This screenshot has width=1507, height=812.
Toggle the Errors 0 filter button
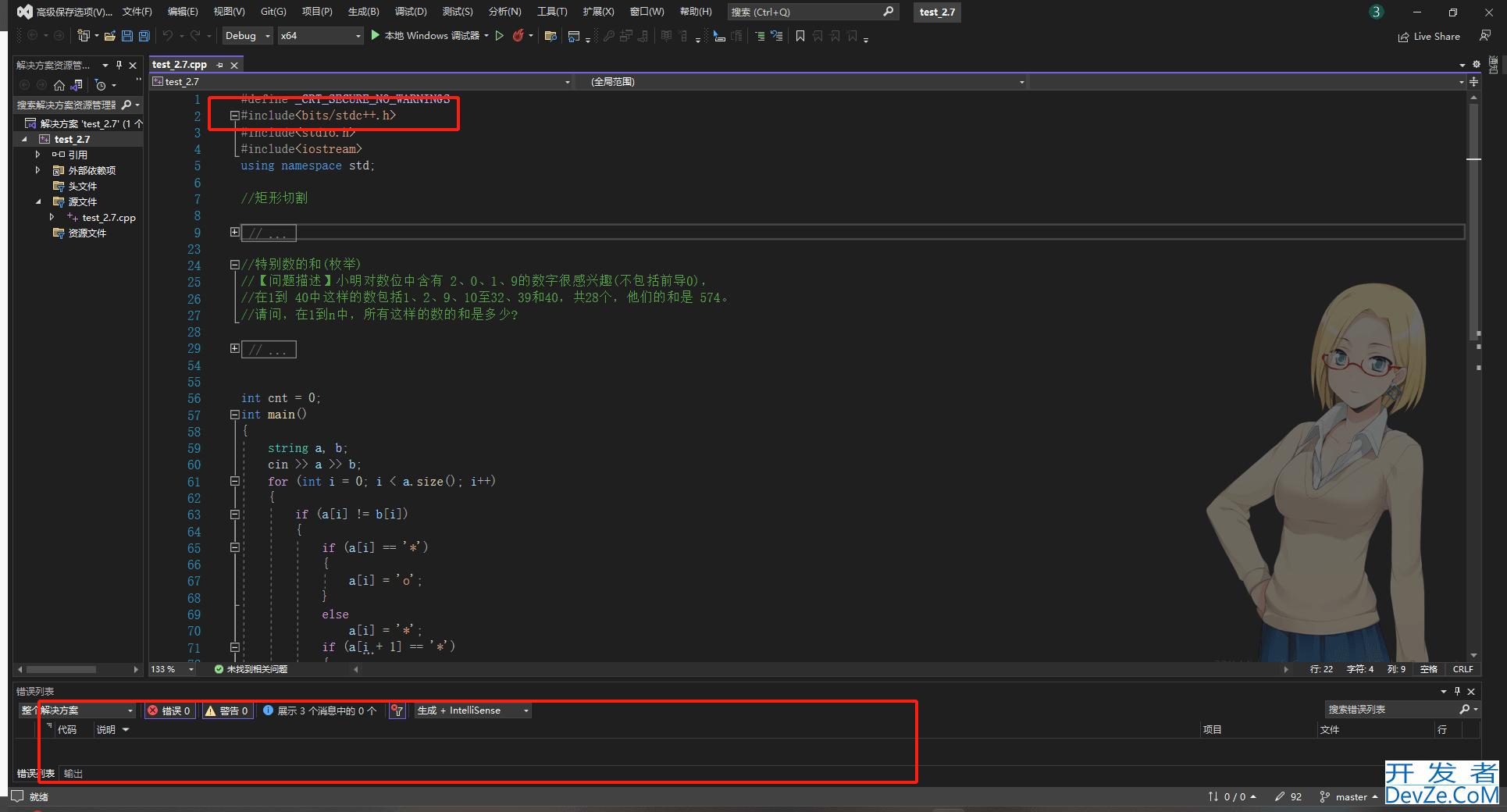point(169,710)
